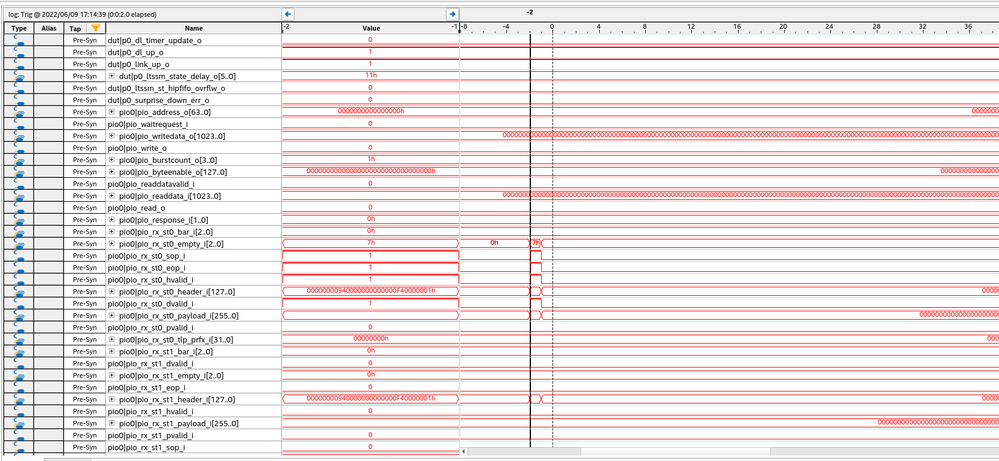
Task: Select bus type icon of pio_writedata_o row
Action: click(19, 136)
